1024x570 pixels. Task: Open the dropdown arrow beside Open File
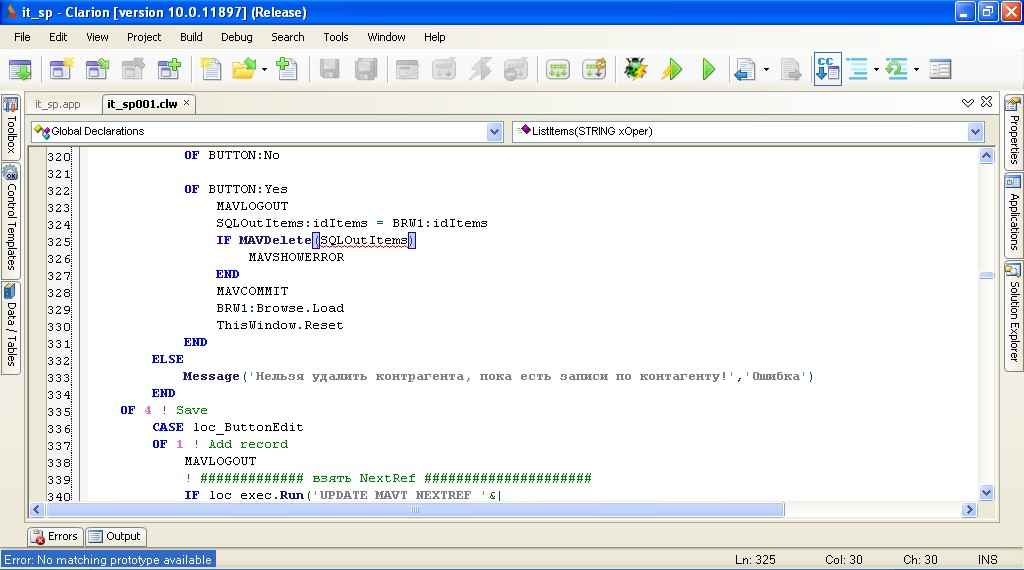265,70
